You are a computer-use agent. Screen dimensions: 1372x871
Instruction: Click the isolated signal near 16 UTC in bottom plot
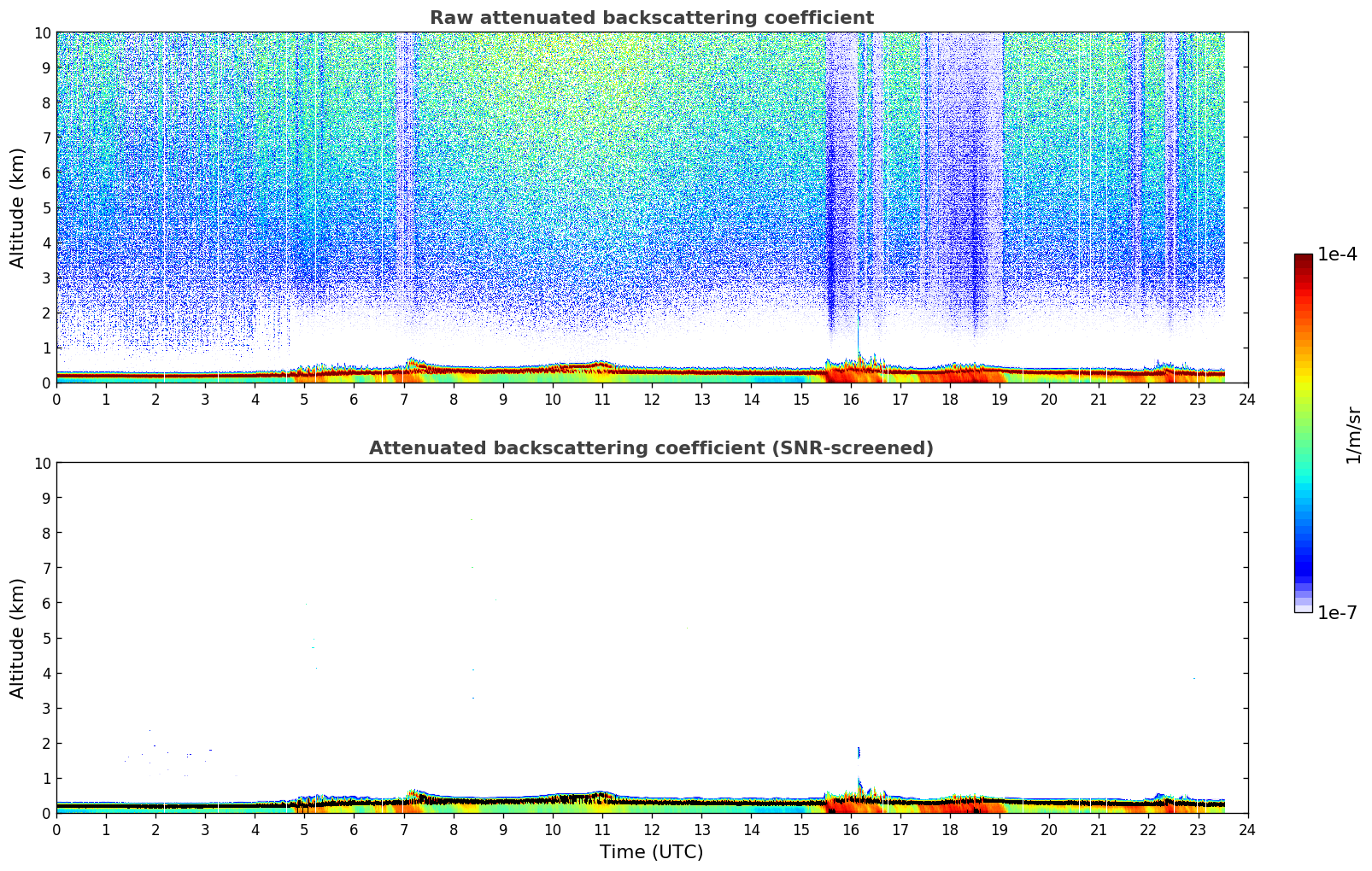point(859,752)
